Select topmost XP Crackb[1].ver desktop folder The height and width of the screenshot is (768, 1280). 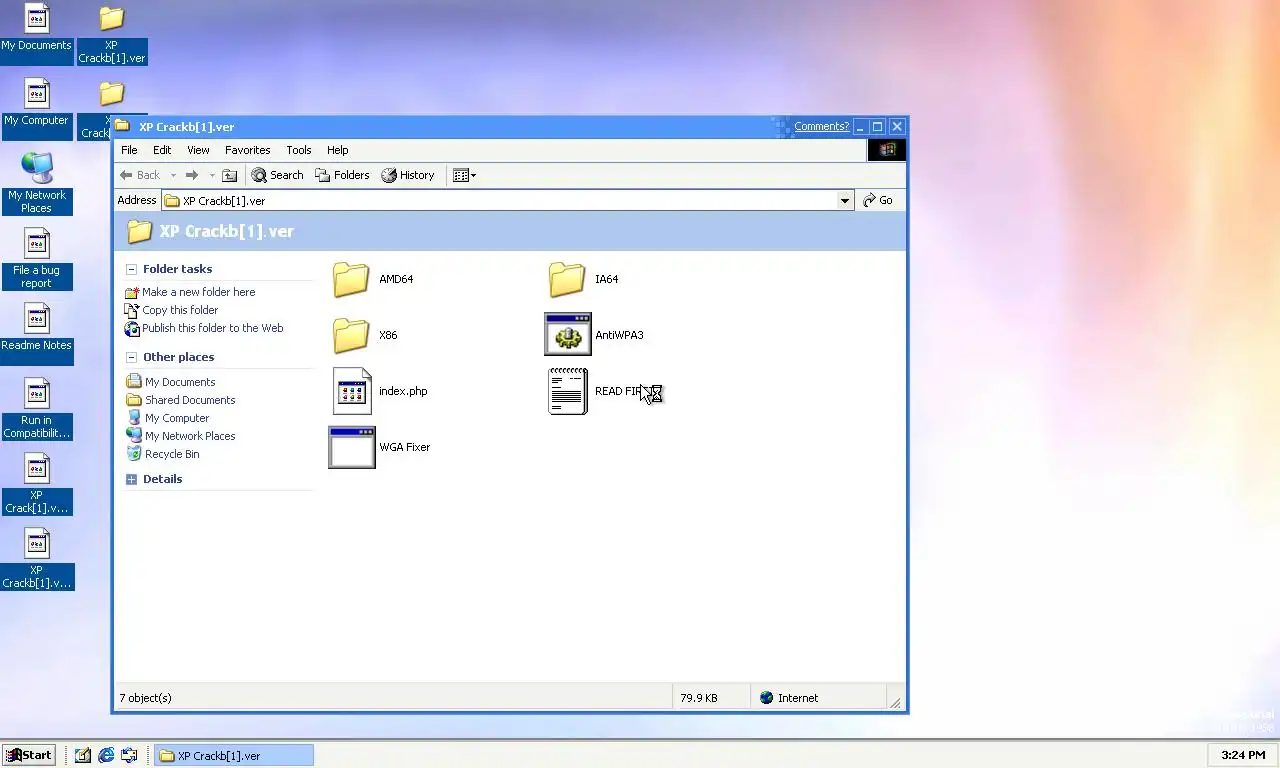[112, 19]
